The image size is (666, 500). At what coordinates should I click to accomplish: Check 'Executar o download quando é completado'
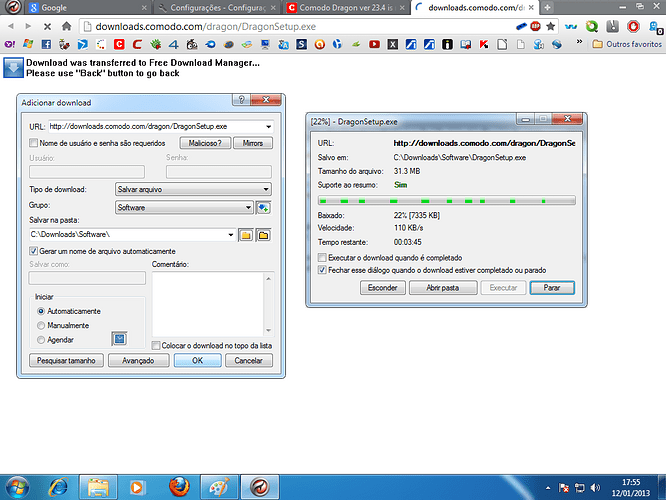[x=322, y=258]
